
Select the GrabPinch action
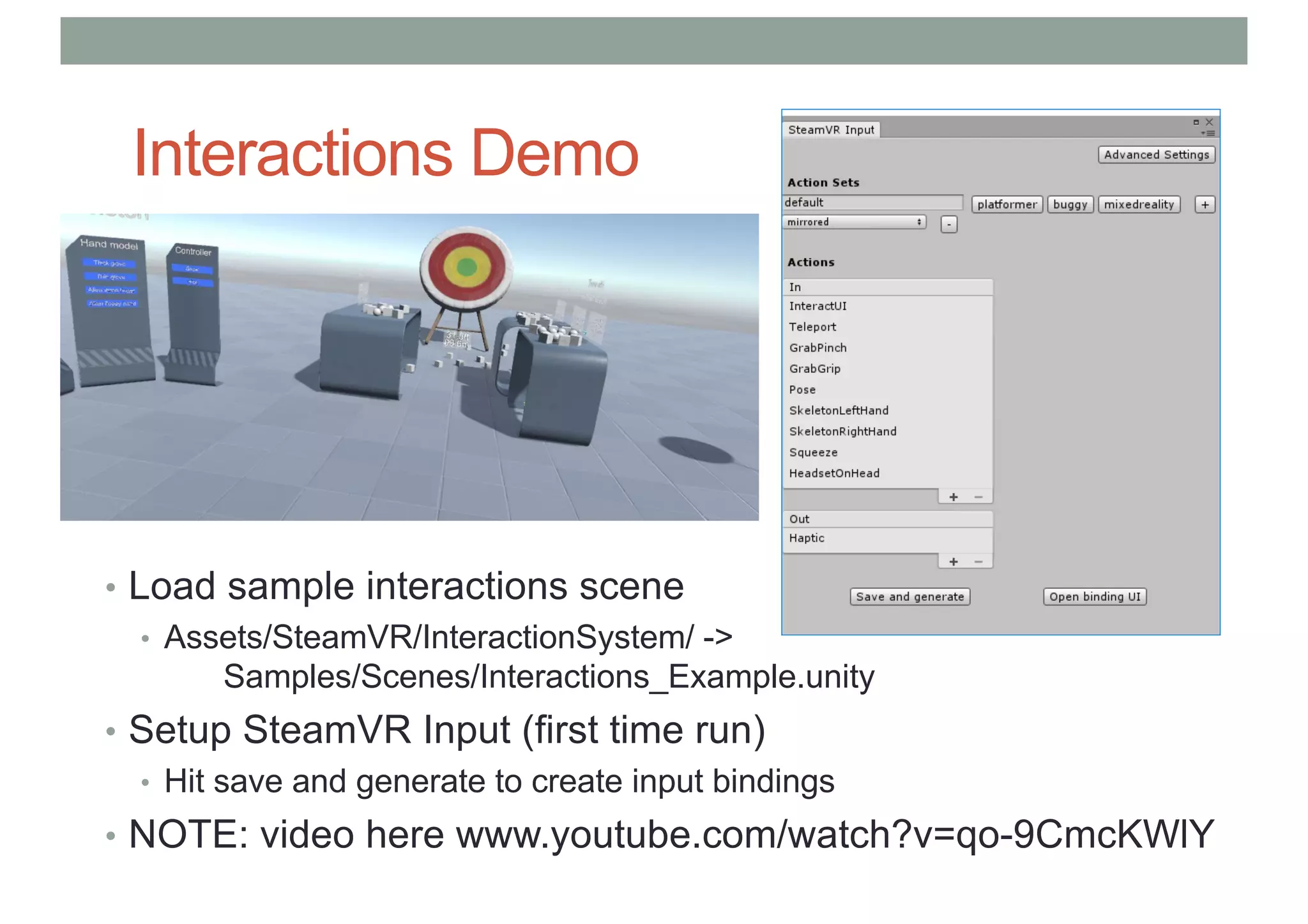pyautogui.click(x=888, y=348)
